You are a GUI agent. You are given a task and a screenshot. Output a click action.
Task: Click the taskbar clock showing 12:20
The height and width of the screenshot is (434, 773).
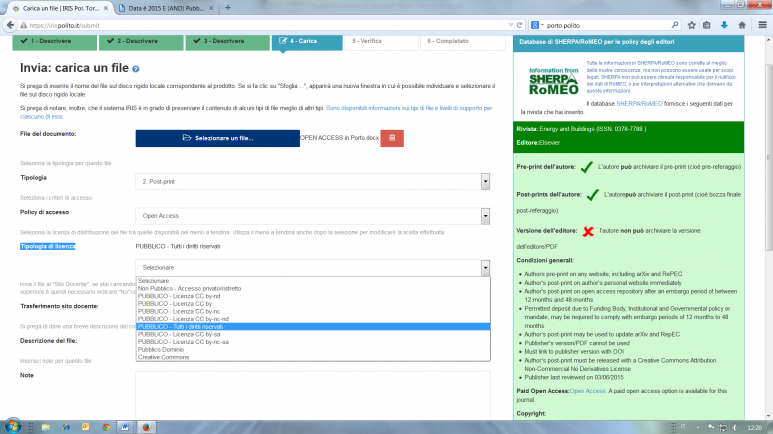[x=754, y=428]
